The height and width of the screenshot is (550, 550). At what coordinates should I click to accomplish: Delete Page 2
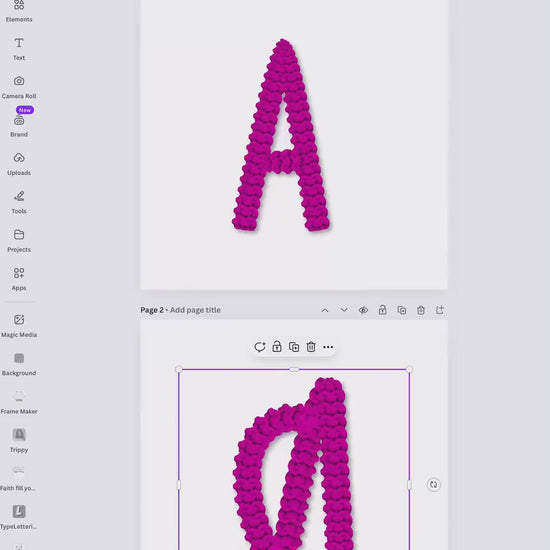point(421,310)
